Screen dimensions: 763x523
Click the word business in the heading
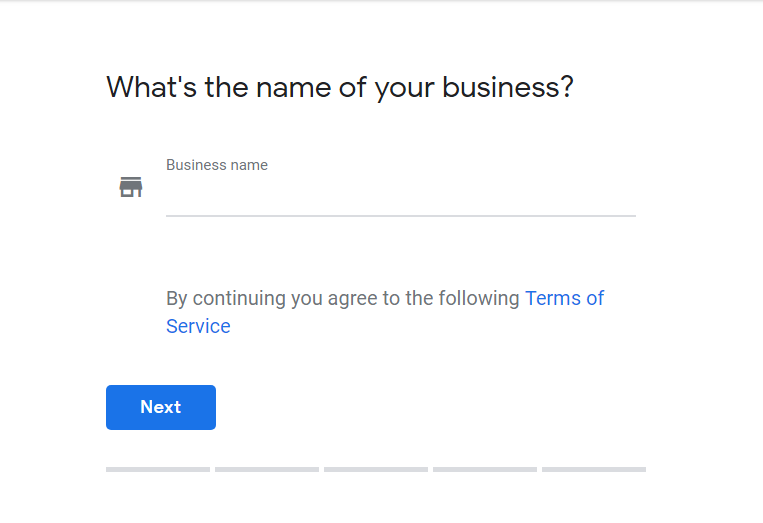pyautogui.click(x=498, y=87)
